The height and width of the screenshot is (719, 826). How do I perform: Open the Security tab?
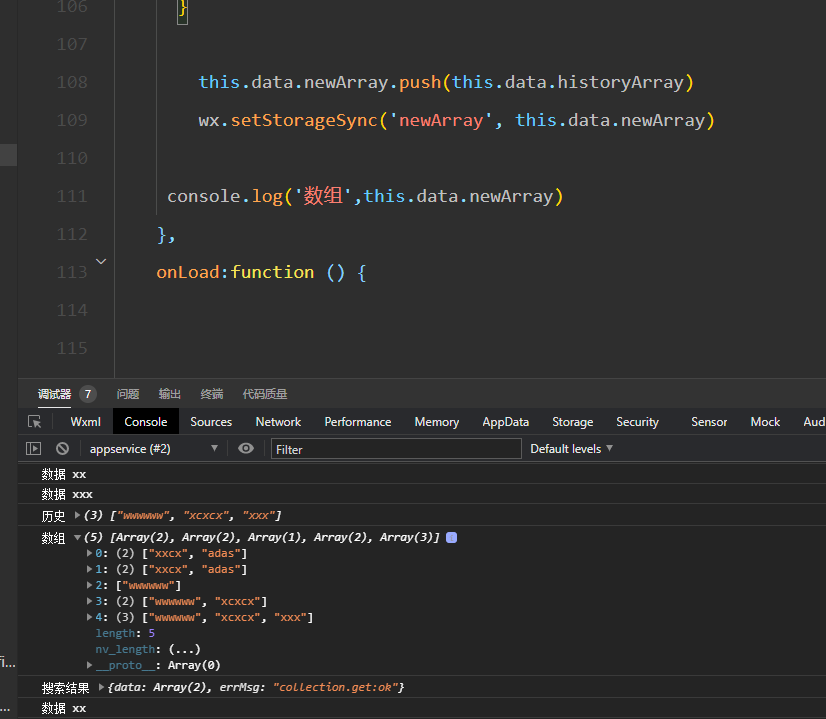click(637, 422)
